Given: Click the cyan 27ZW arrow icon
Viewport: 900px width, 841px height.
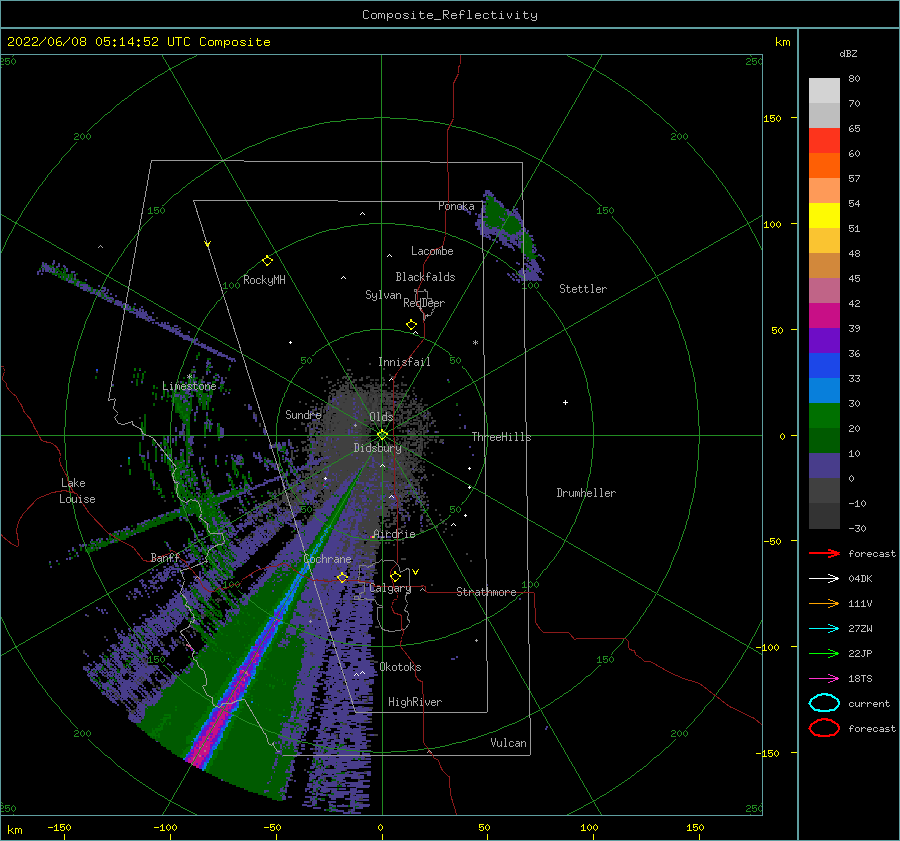Looking at the screenshot, I should [x=824, y=629].
